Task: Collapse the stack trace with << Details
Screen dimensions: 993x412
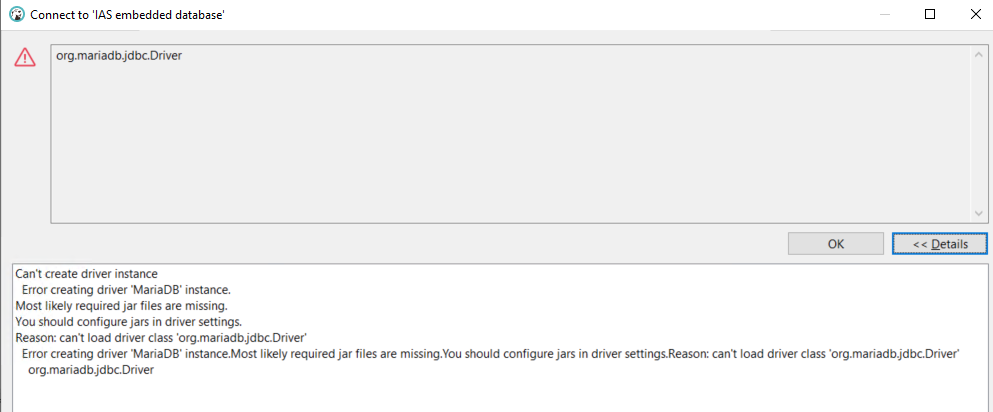Action: point(940,244)
